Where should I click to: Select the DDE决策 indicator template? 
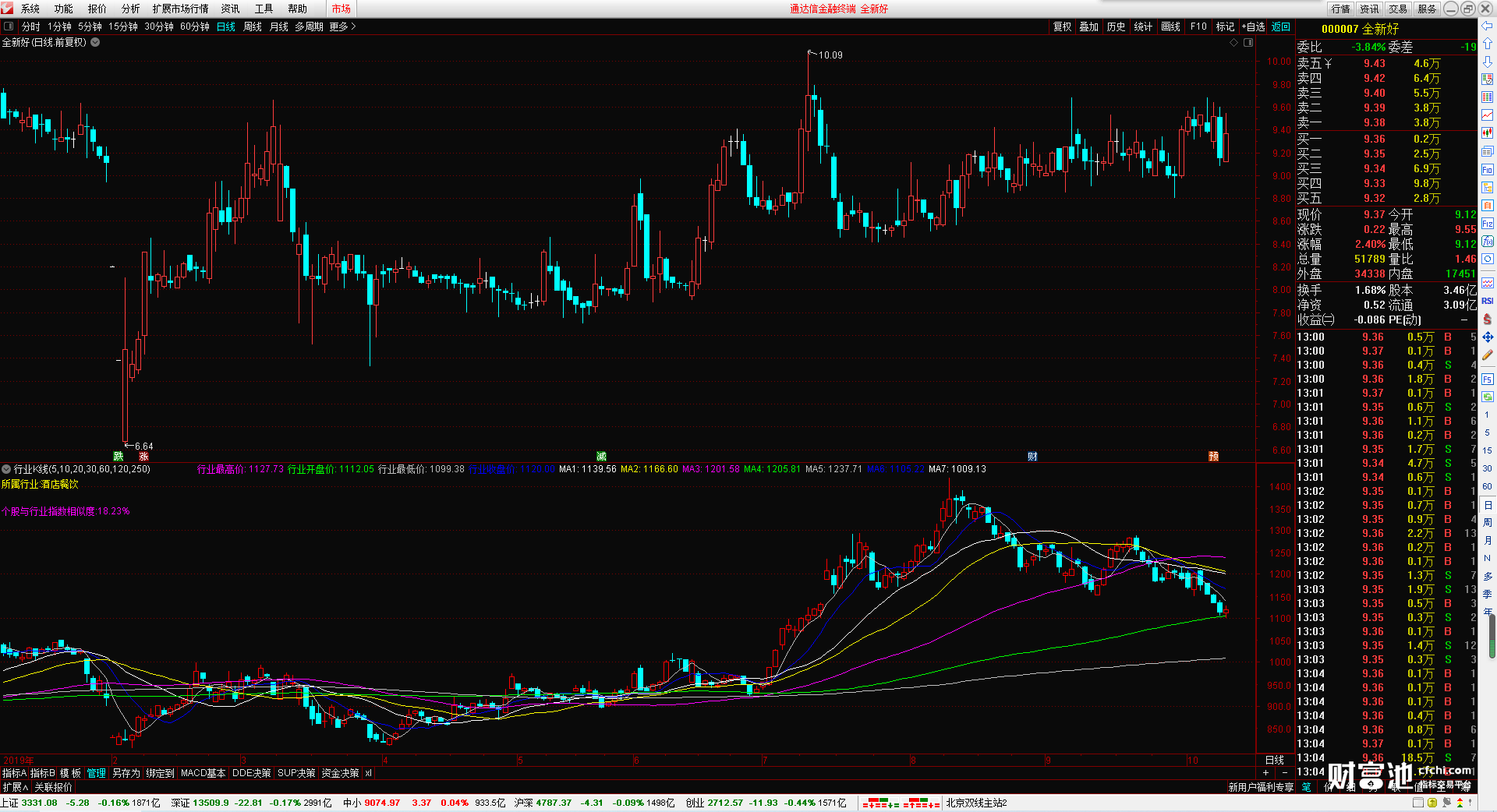tap(252, 773)
